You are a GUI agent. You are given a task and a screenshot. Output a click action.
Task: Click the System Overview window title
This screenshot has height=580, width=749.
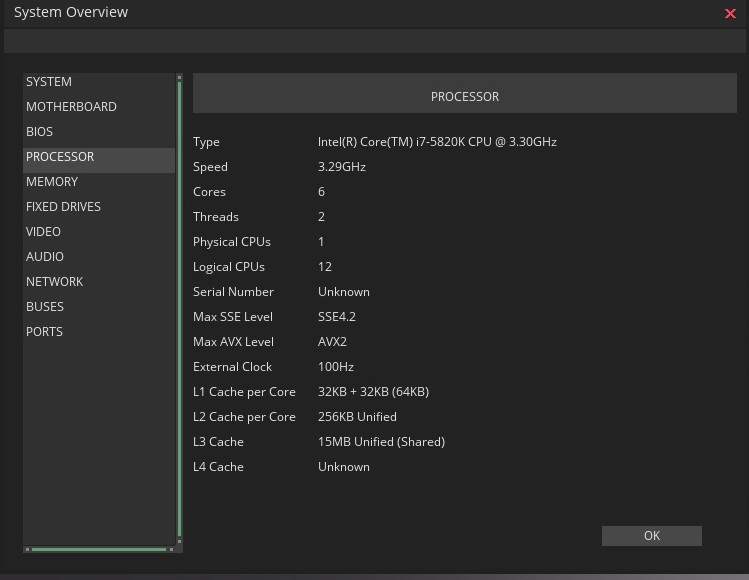71,12
